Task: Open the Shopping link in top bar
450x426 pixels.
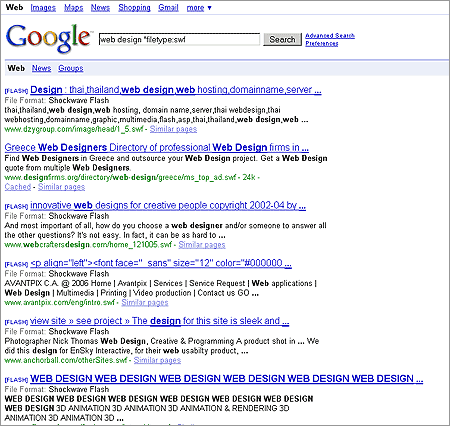Action: [134, 7]
